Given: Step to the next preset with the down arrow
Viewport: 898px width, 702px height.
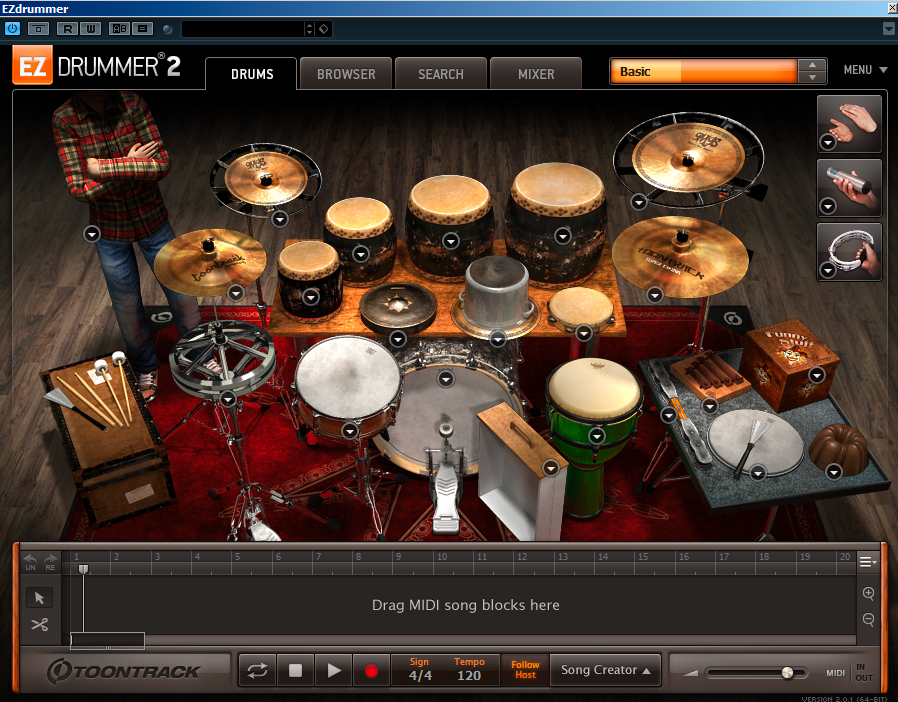Looking at the screenshot, I should coord(812,77).
